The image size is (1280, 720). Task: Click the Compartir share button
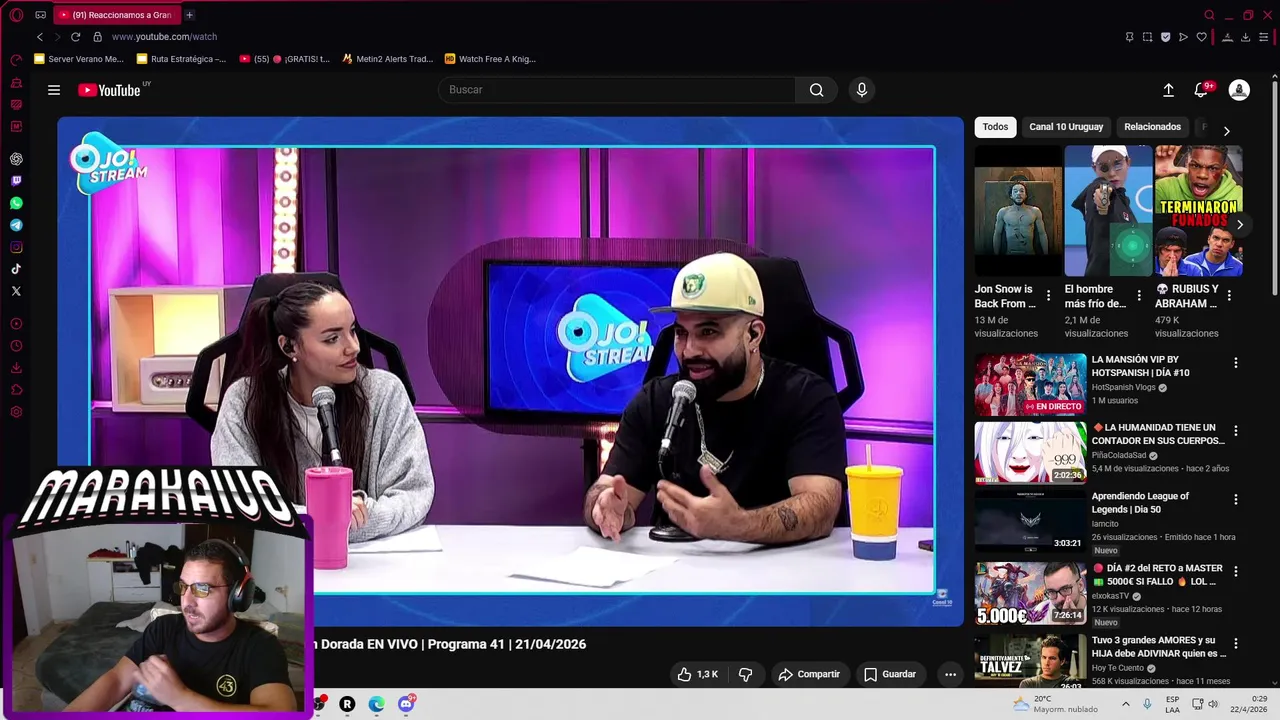click(809, 674)
